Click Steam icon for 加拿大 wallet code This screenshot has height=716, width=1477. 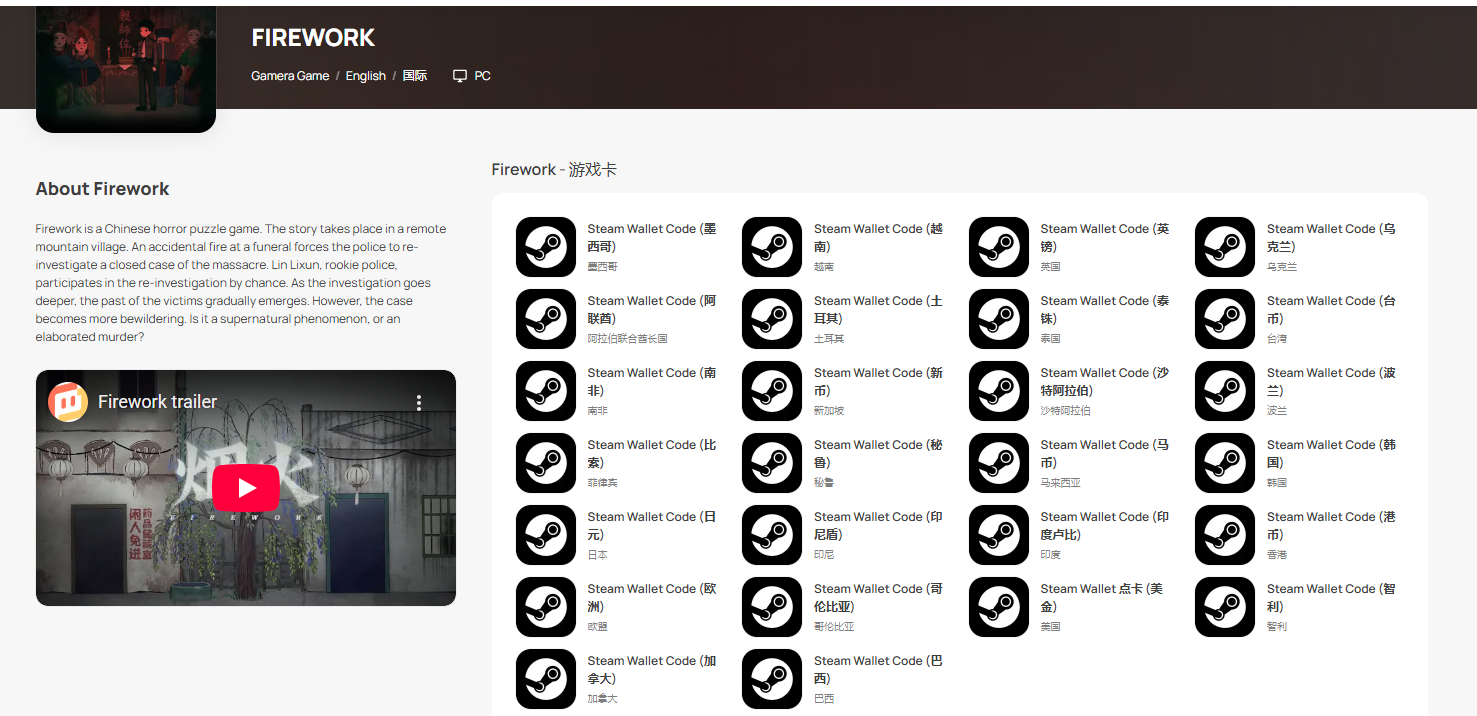pos(545,679)
